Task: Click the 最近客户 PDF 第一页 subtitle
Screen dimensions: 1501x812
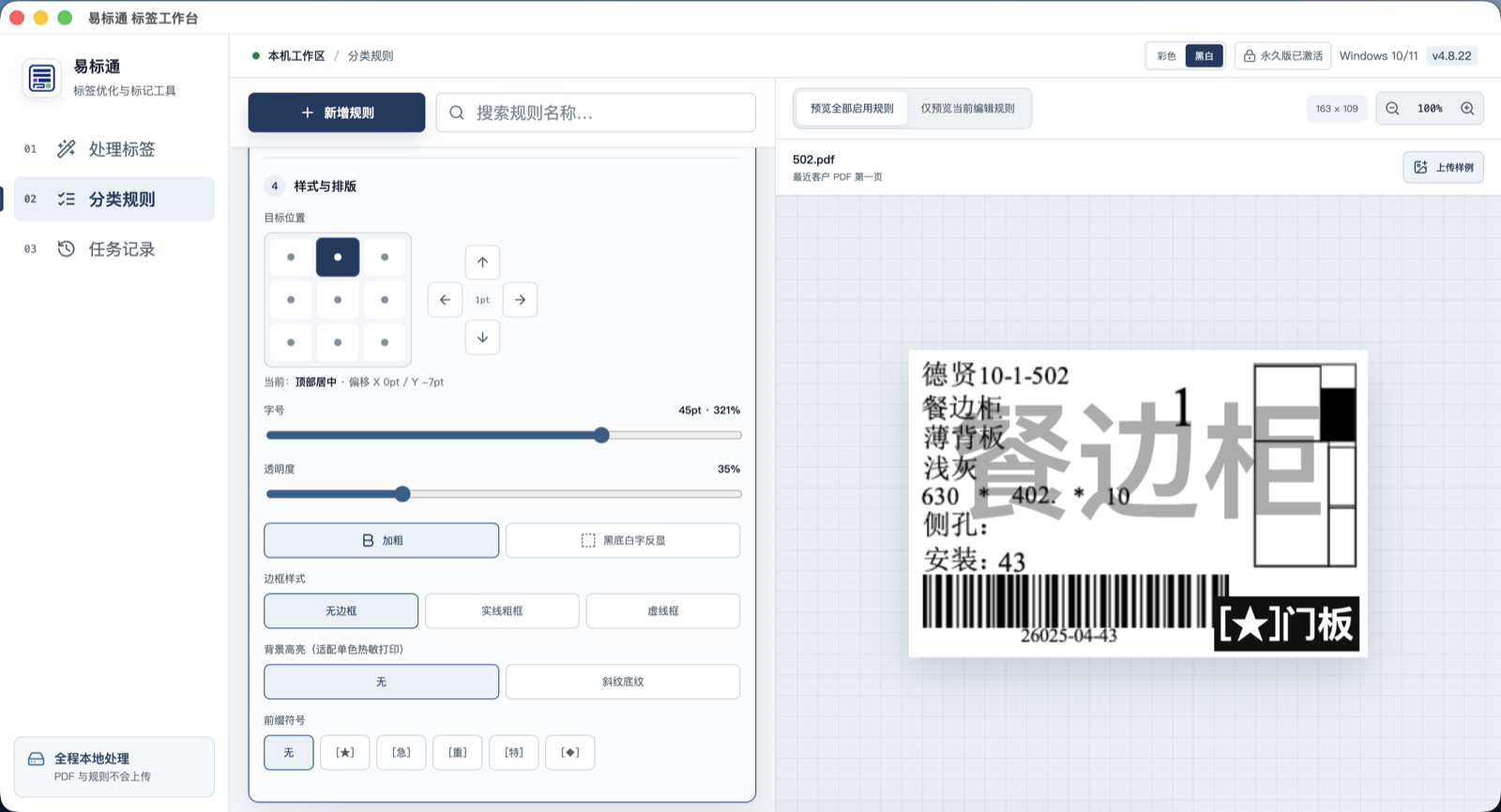Action: [x=838, y=177]
